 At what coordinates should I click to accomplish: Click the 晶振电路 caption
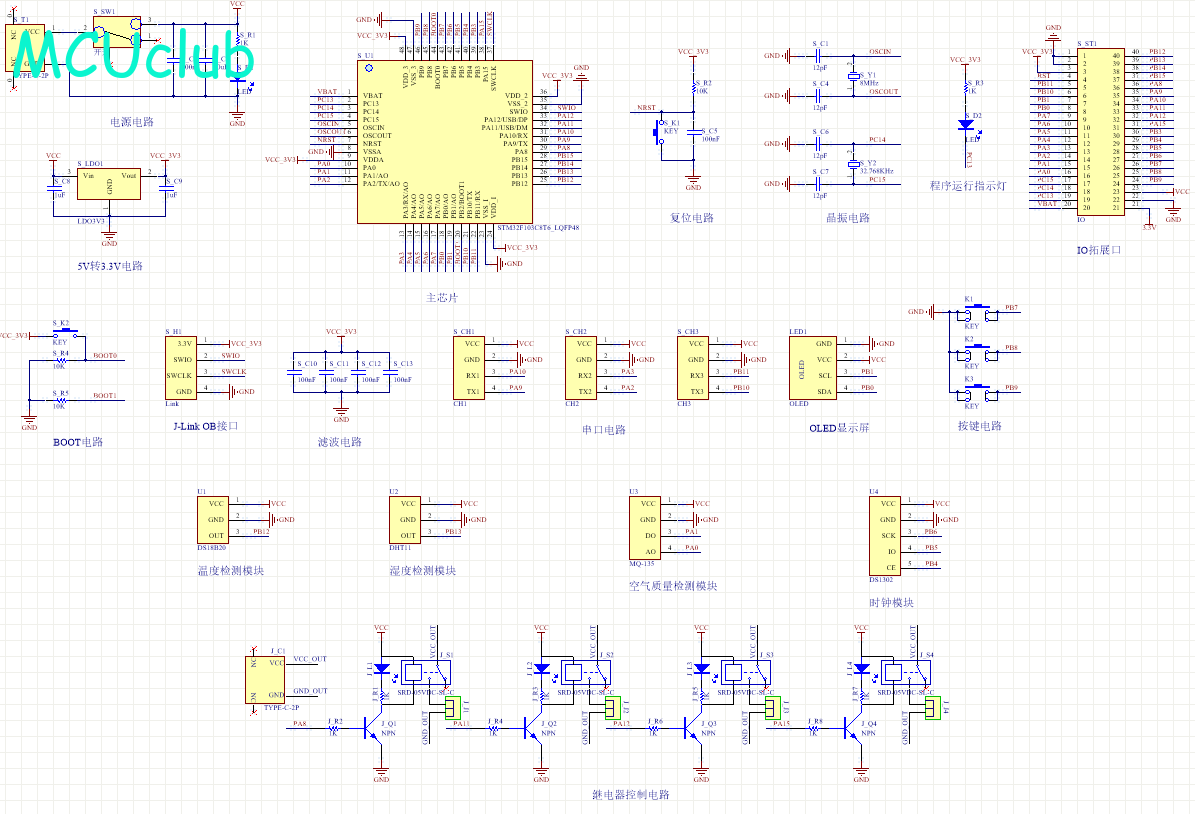[848, 217]
